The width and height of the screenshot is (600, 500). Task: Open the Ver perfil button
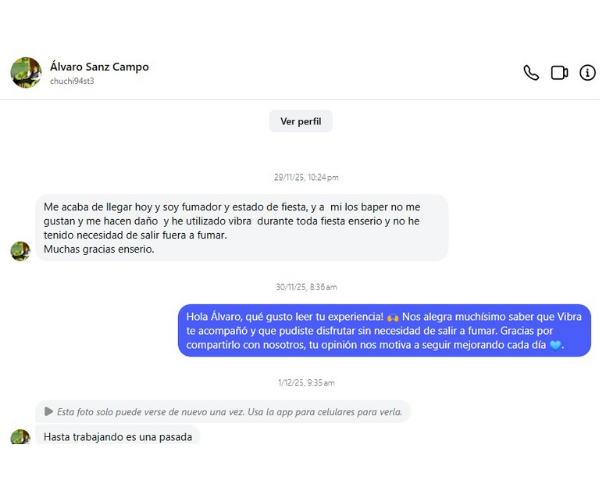300,121
